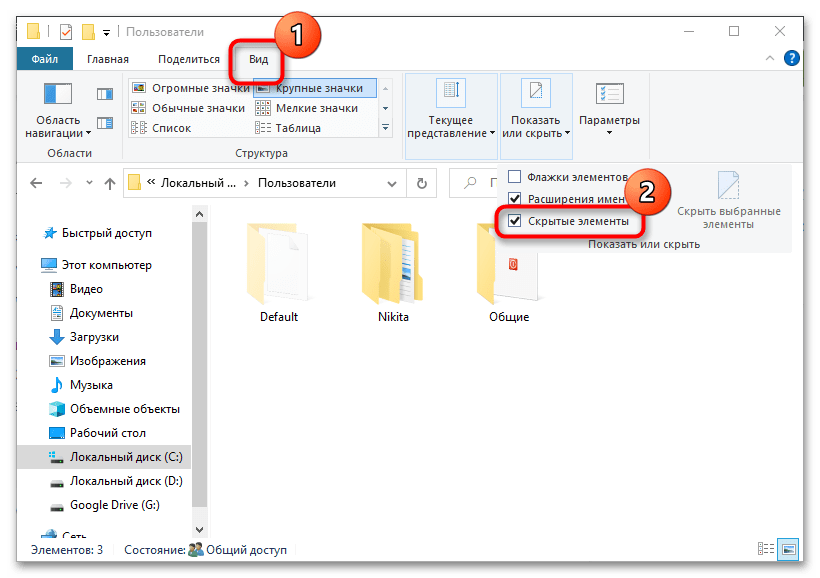Open Документы in the sidebar
Viewport: 820px width, 578px height.
point(92,313)
